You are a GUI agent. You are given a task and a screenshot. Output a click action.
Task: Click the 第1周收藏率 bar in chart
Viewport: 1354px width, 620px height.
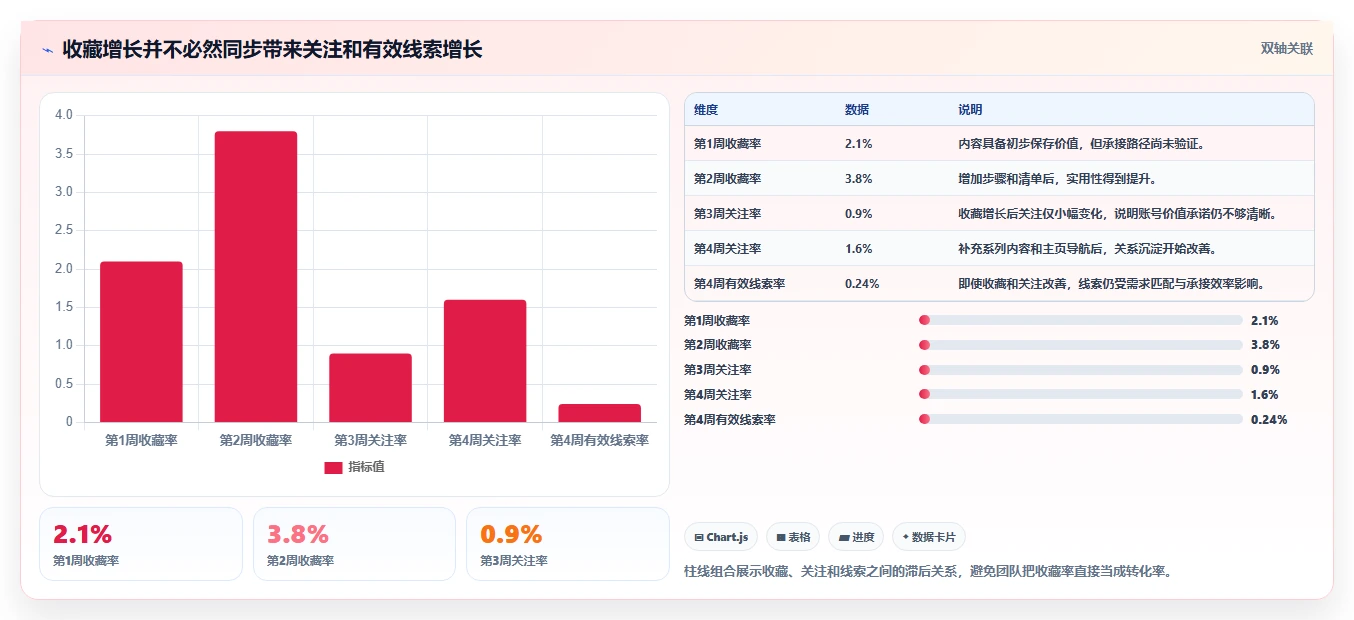141,342
